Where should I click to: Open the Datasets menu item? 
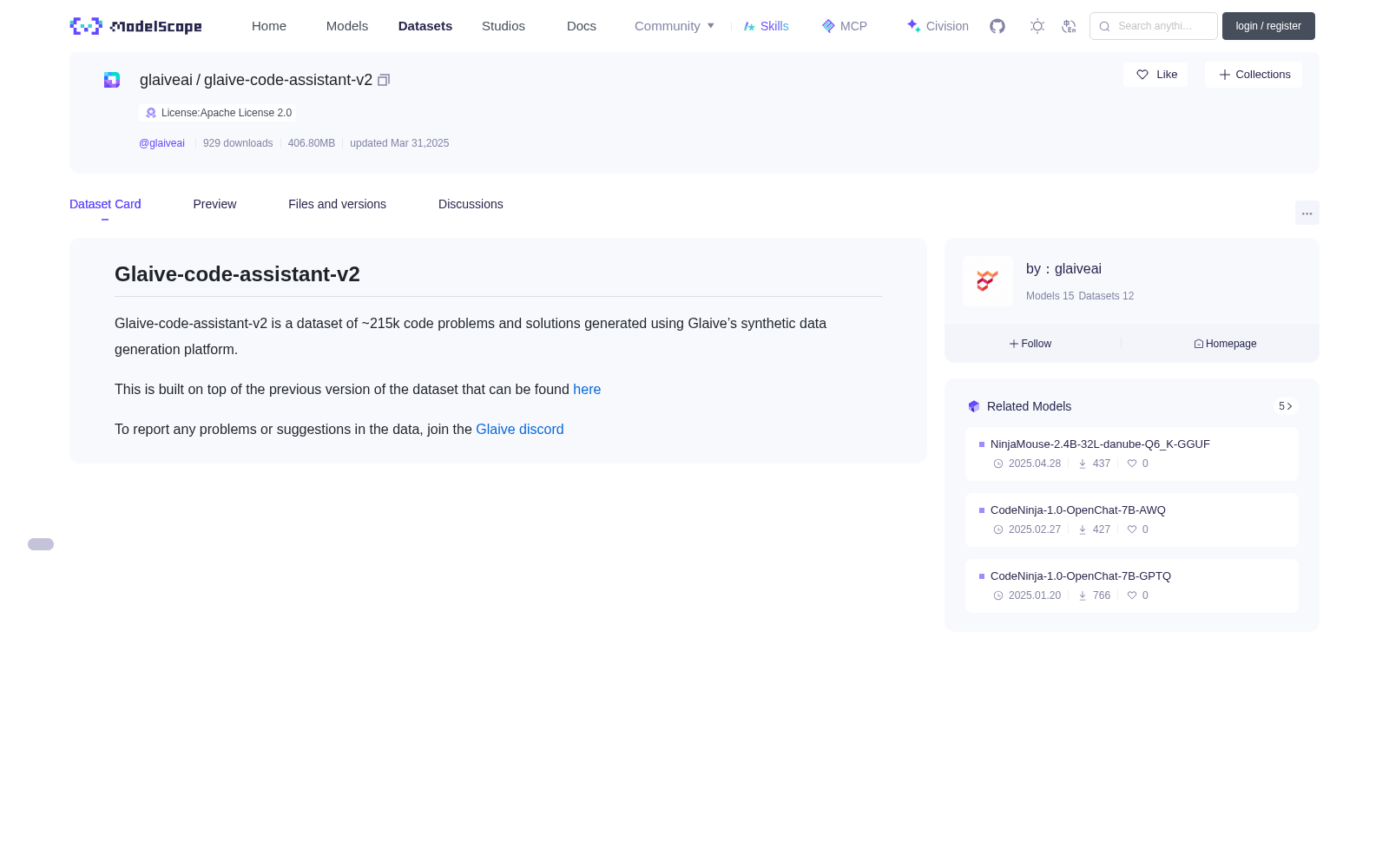click(425, 26)
